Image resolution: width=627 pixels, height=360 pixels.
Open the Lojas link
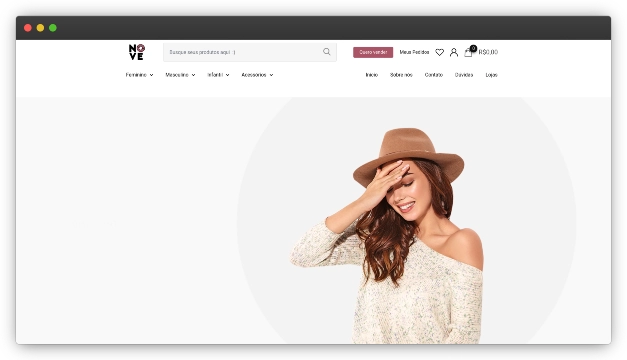coord(491,75)
